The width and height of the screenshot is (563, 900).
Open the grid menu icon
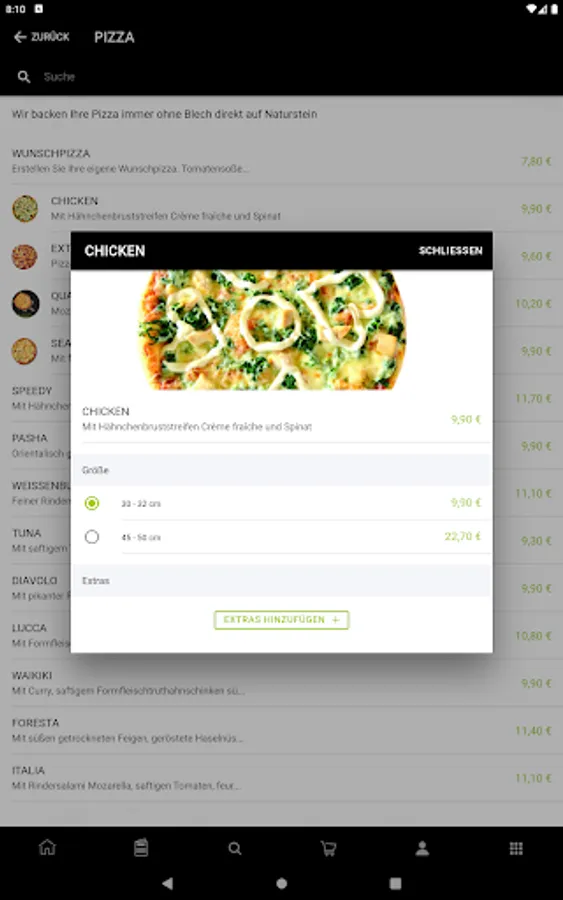tap(516, 848)
